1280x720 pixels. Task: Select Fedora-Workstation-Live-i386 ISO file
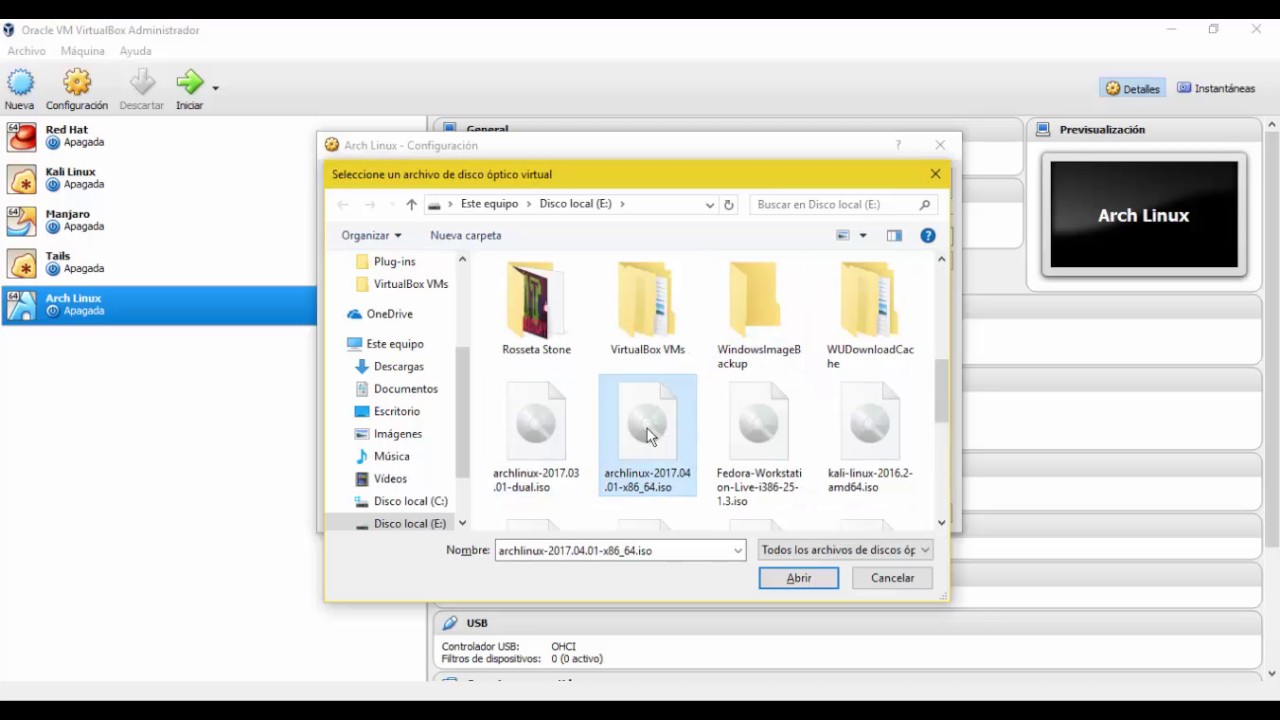(x=759, y=444)
